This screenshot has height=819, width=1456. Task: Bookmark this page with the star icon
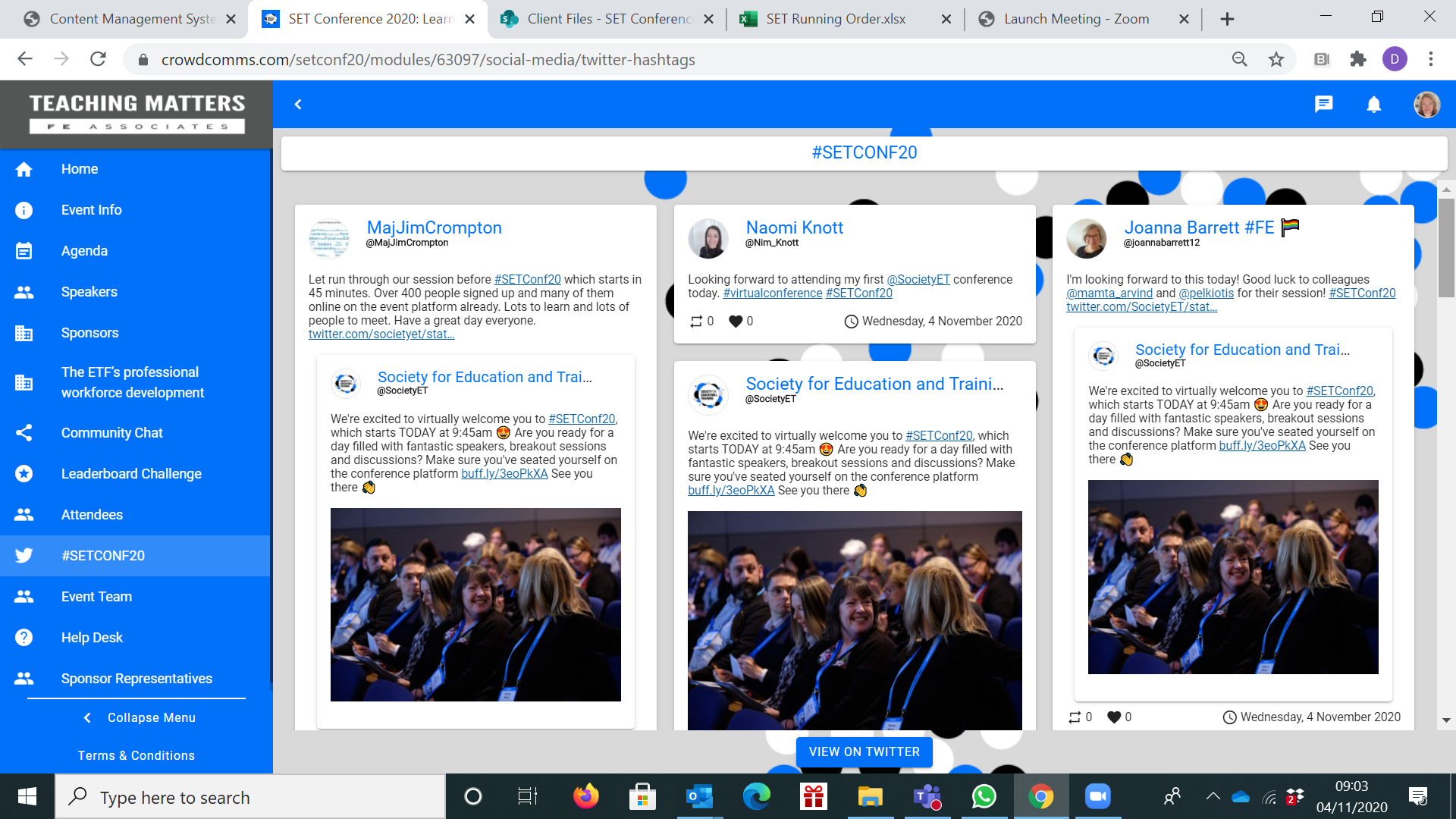(1276, 59)
